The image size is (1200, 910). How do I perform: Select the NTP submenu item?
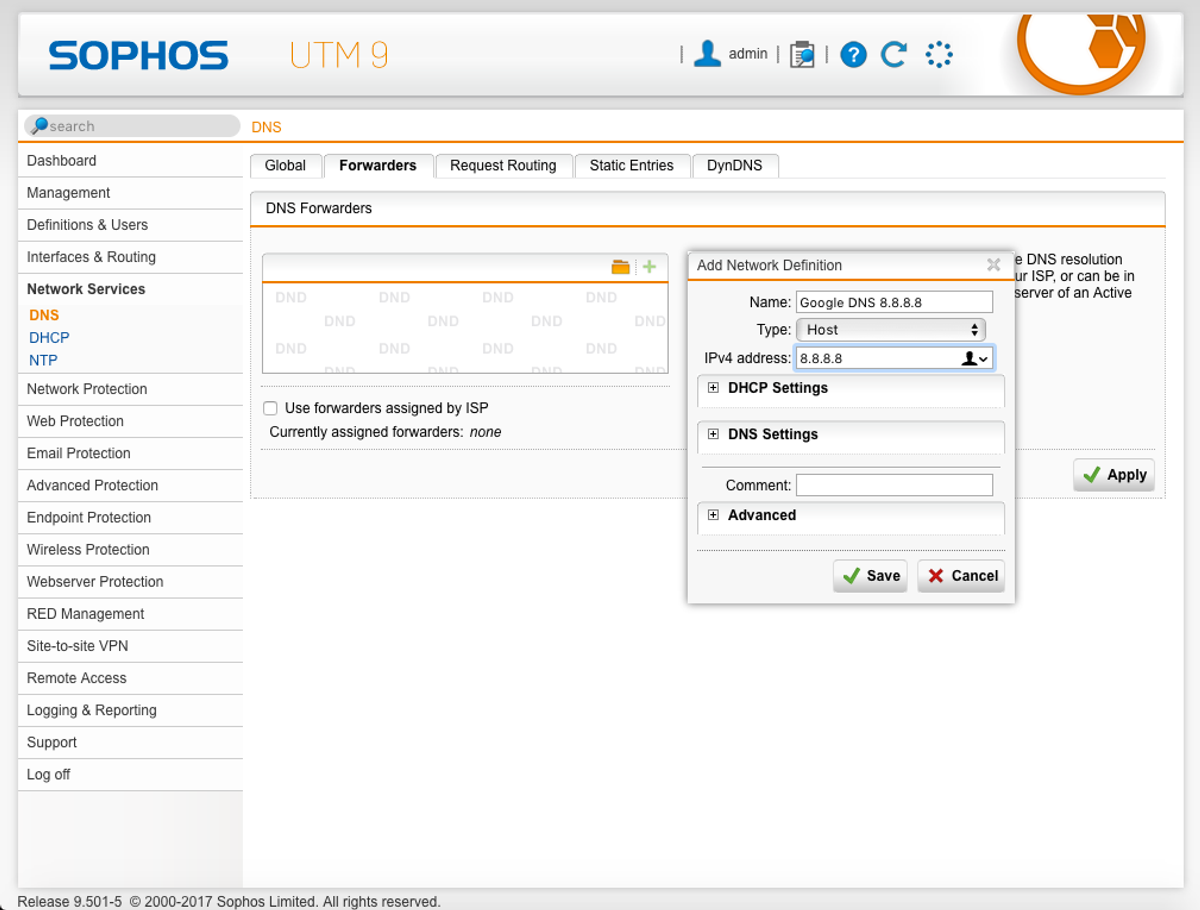43,361
